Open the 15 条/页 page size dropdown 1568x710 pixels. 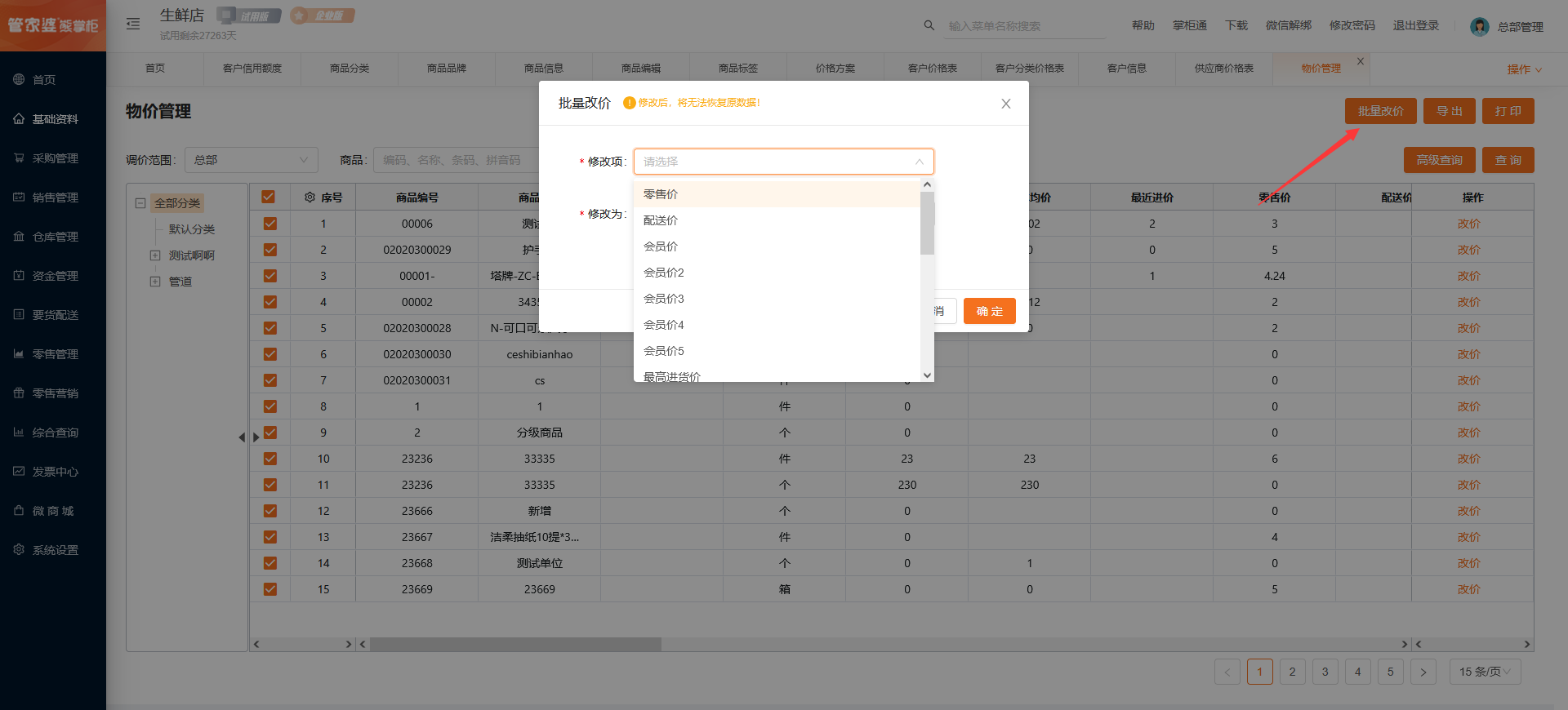click(x=1485, y=672)
